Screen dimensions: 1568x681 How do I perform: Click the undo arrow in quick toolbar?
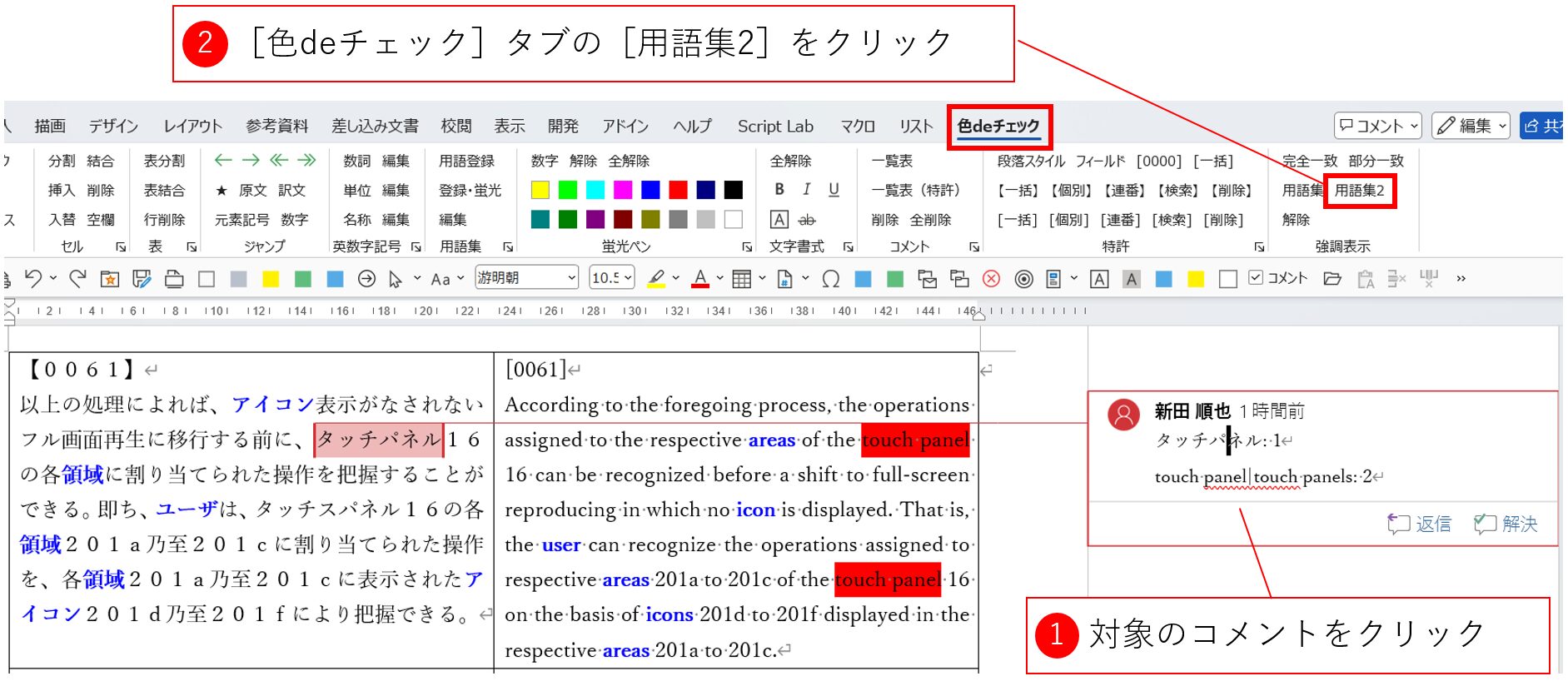pos(33,279)
